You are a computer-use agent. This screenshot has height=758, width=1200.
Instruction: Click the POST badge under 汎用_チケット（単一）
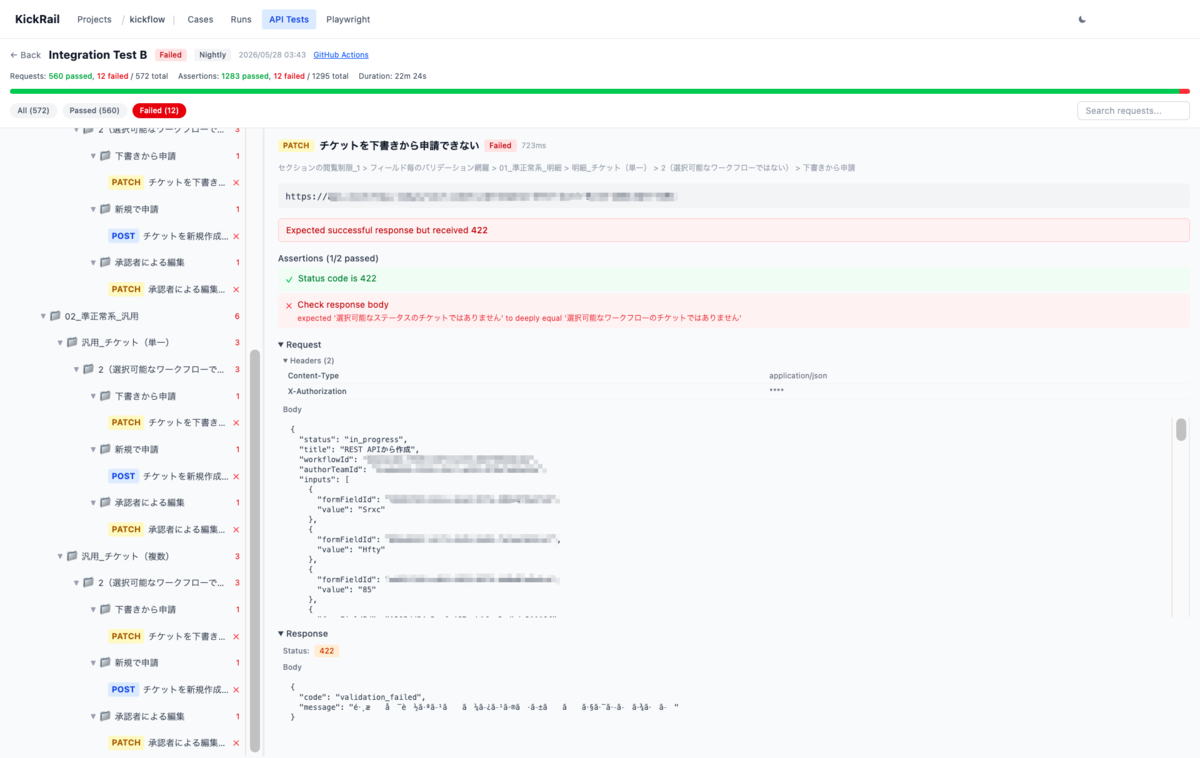pyautogui.click(x=123, y=476)
